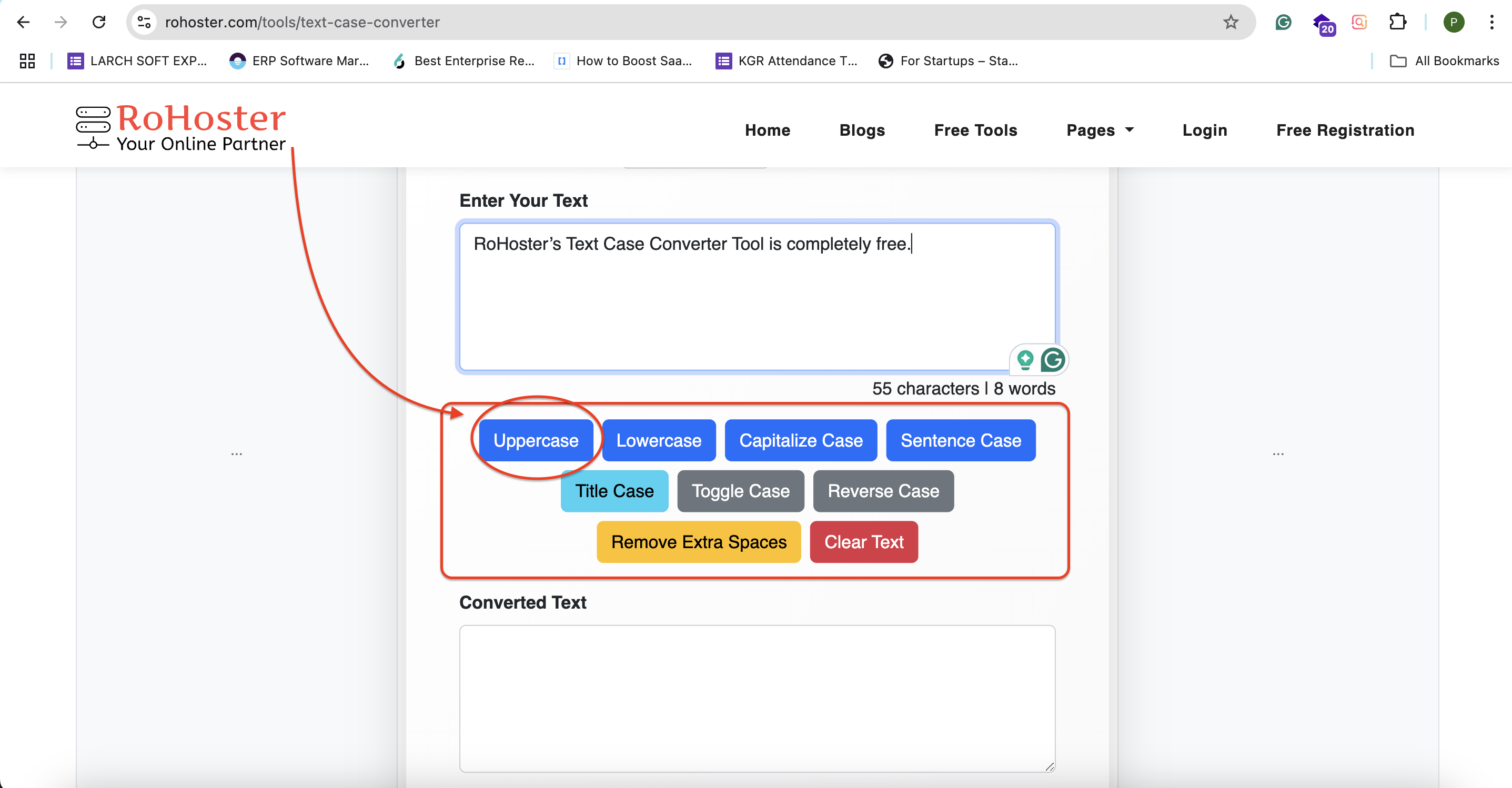Image resolution: width=1512 pixels, height=788 pixels.
Task: Click the site information icon in the address bar
Action: [x=144, y=22]
